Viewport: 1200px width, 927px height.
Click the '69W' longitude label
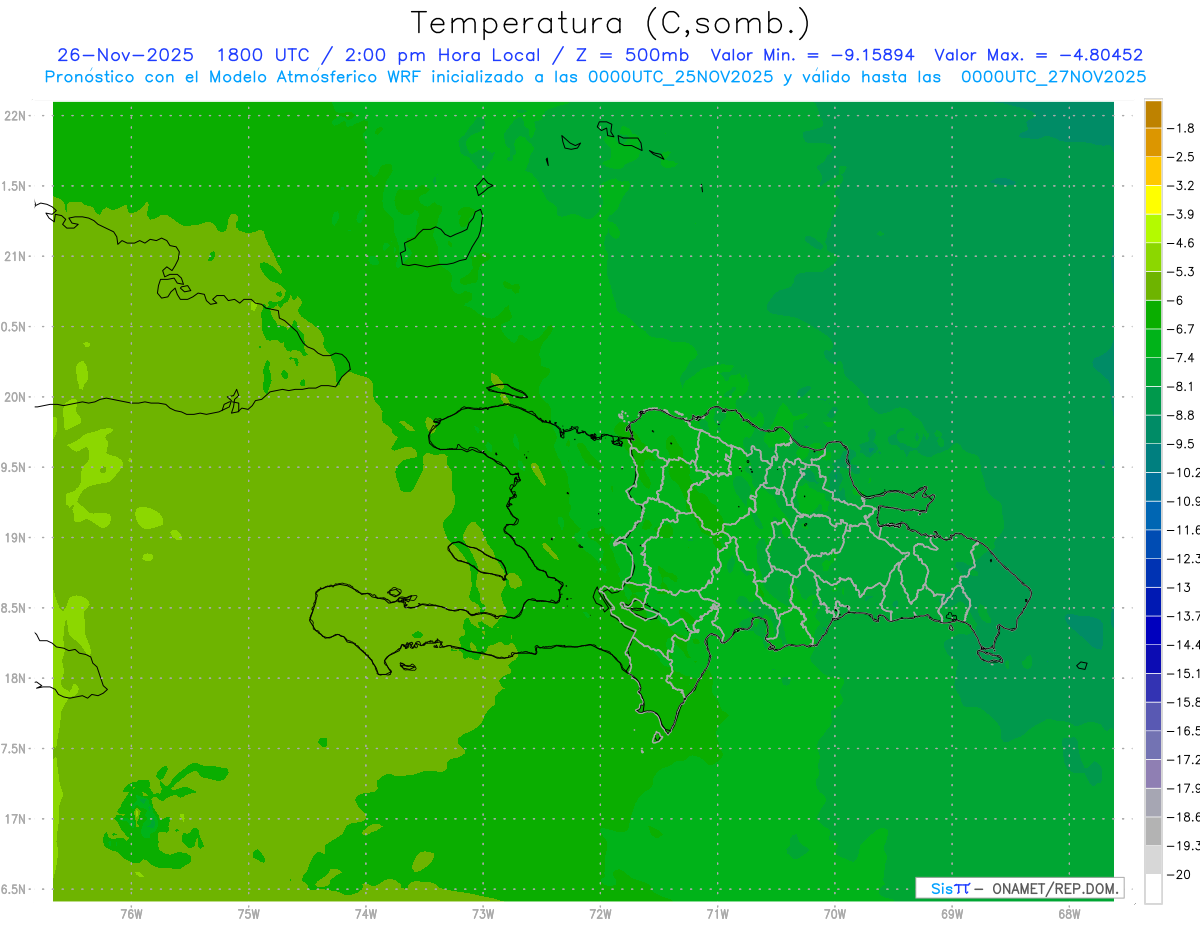pos(952,914)
